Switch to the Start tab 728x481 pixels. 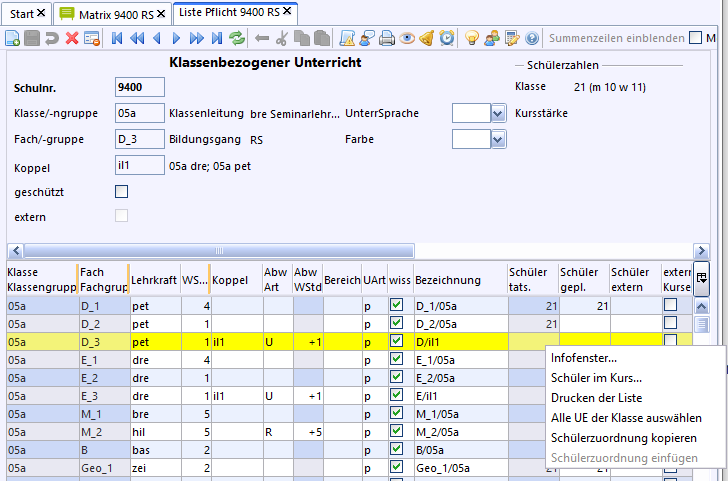(22, 14)
